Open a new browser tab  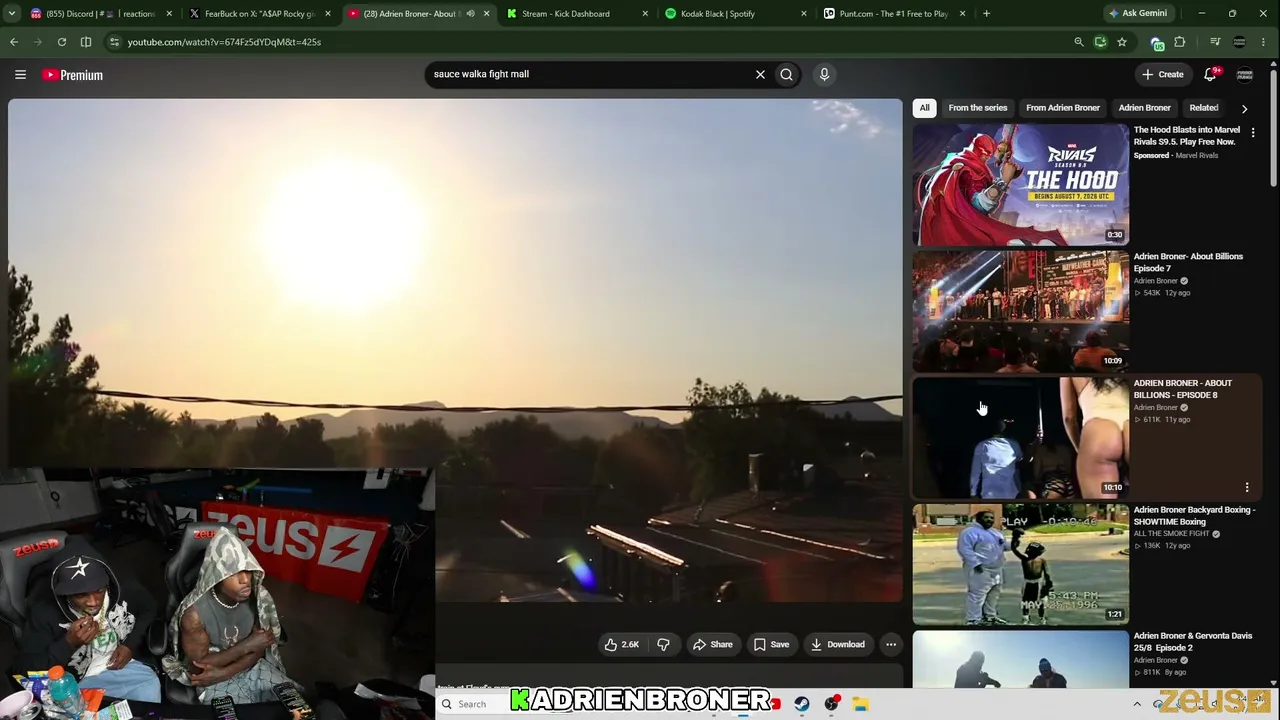(986, 14)
